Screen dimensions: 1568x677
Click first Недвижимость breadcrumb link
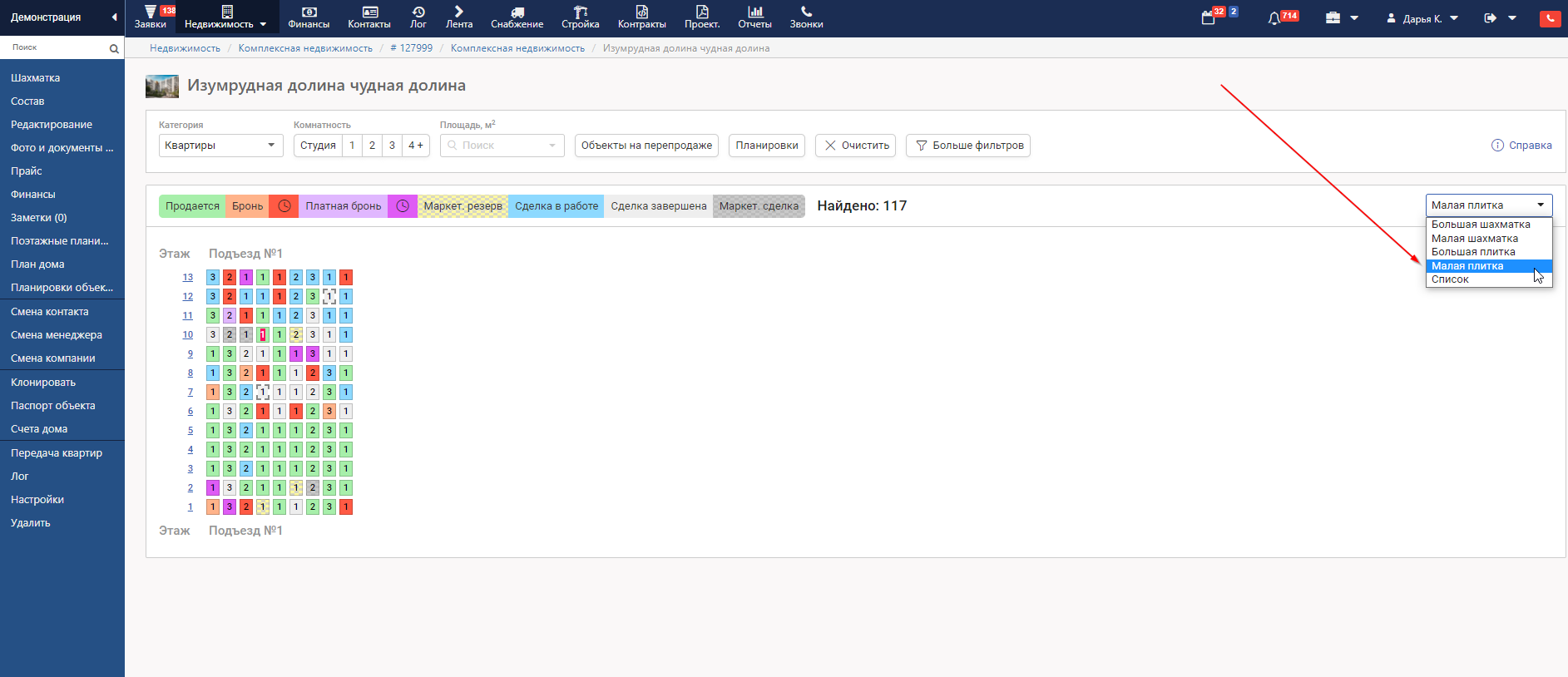tap(185, 48)
